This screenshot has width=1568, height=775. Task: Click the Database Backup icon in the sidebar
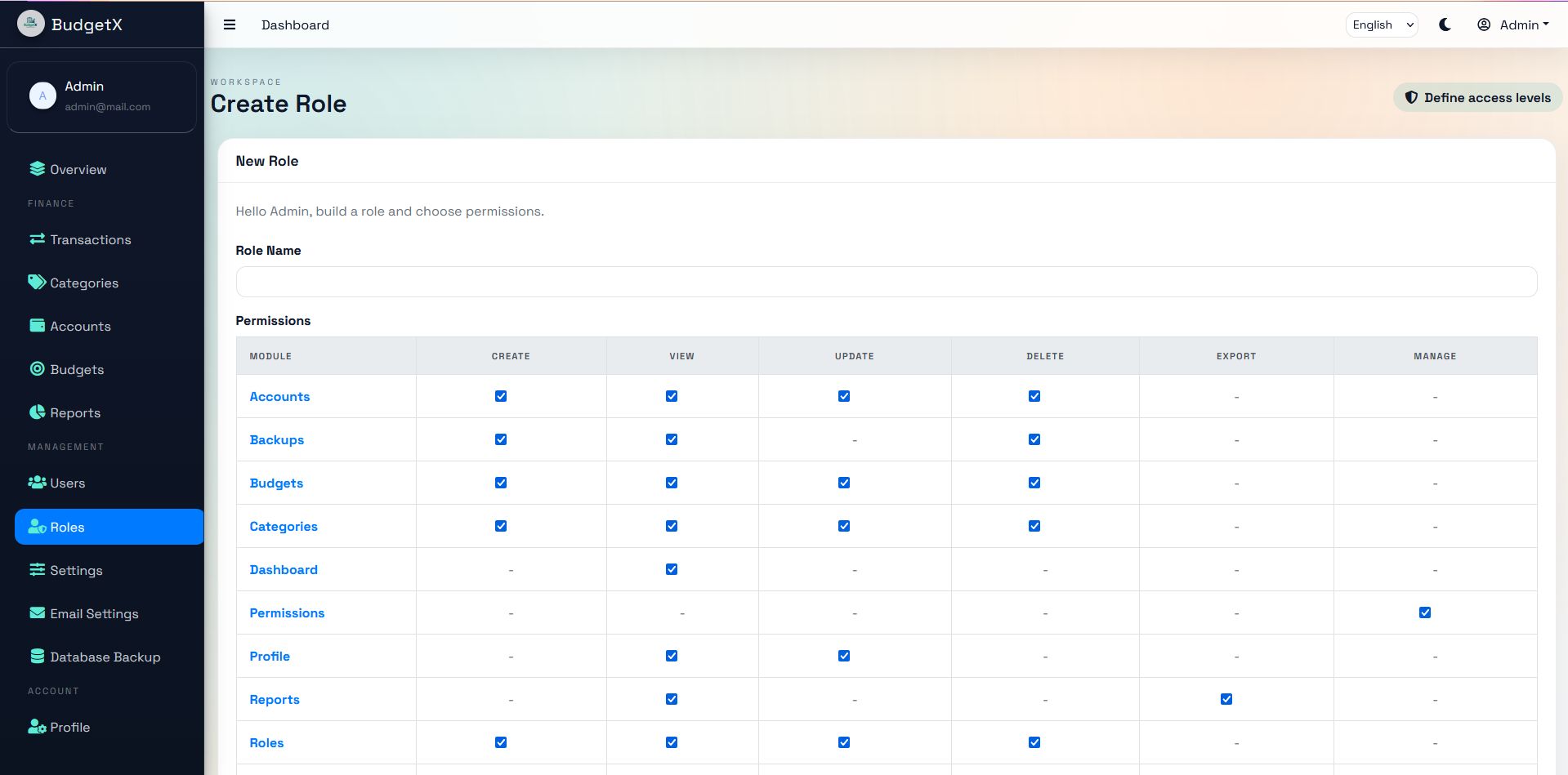[x=37, y=657]
